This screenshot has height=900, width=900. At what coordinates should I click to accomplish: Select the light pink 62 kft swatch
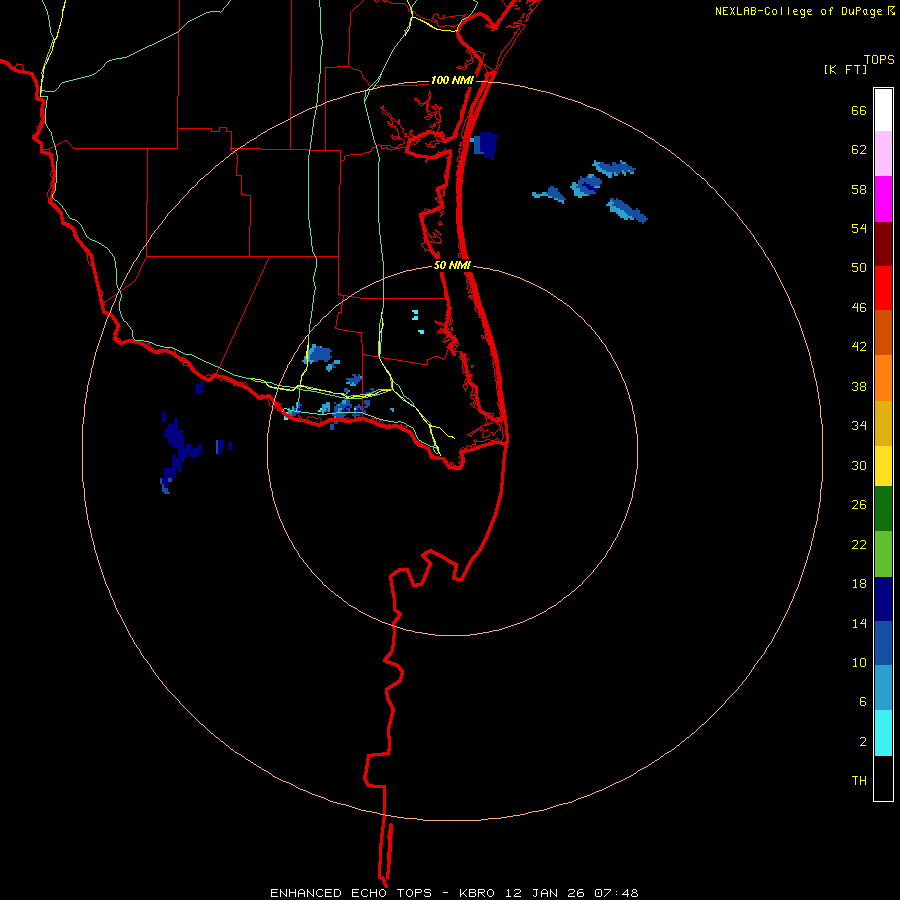883,153
